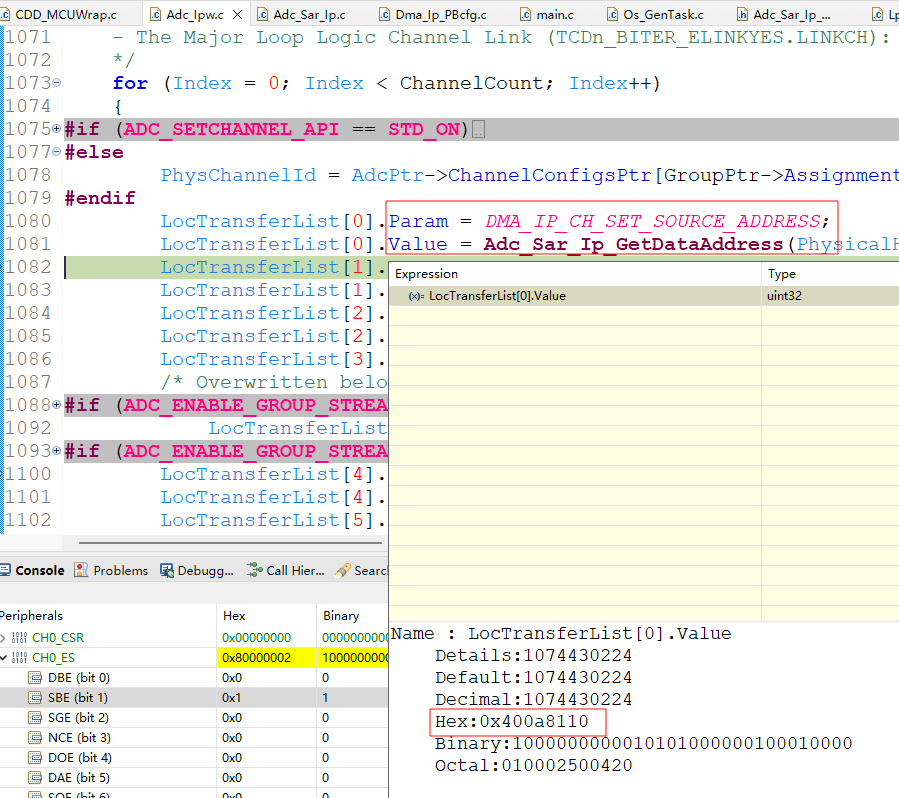Expand the CH0_CSR register node
Viewport: 899px width, 798px height.
point(3,637)
